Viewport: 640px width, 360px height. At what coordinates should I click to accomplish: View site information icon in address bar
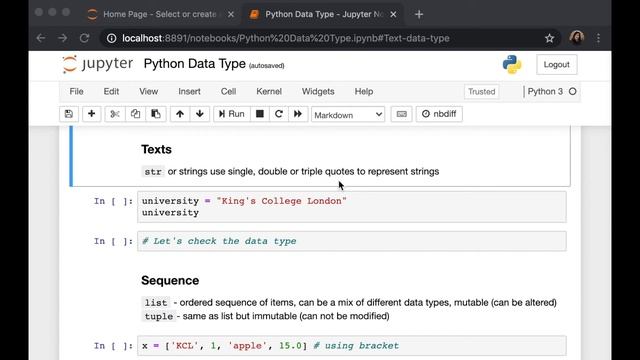(x=111, y=38)
